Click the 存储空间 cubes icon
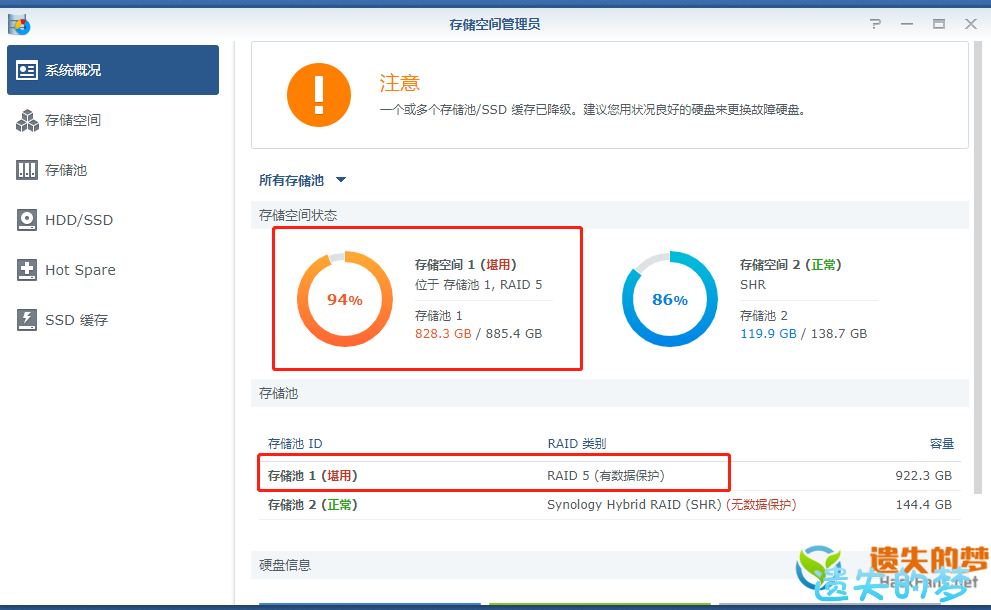This screenshot has width=991, height=610. [x=27, y=121]
